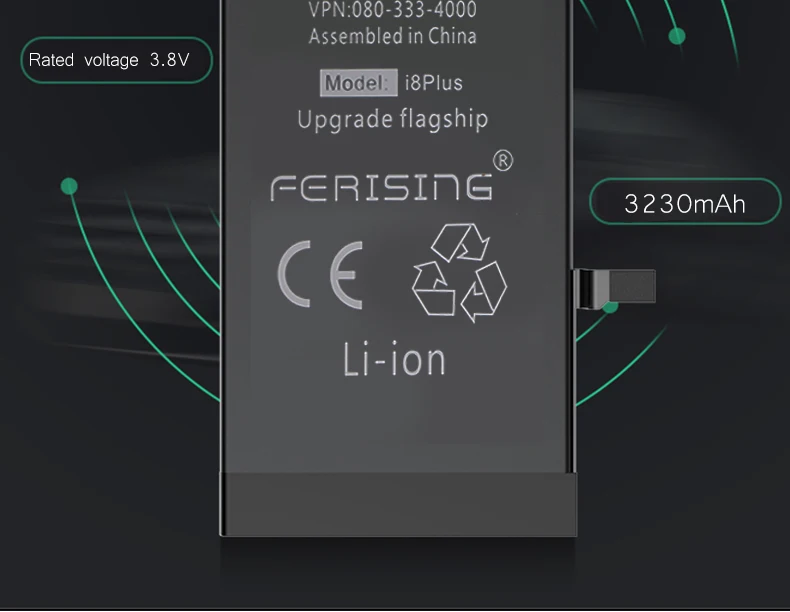Click the CE certification mark
The image size is (790, 612).
(x=320, y=274)
